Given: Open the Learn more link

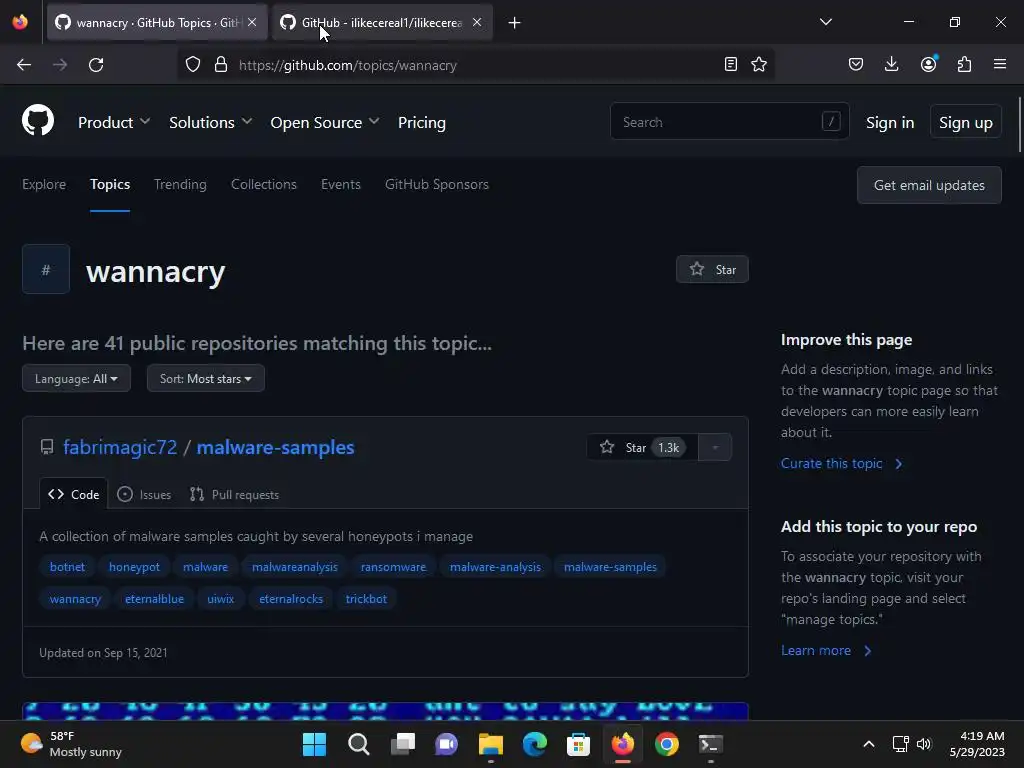Looking at the screenshot, I should [826, 650].
